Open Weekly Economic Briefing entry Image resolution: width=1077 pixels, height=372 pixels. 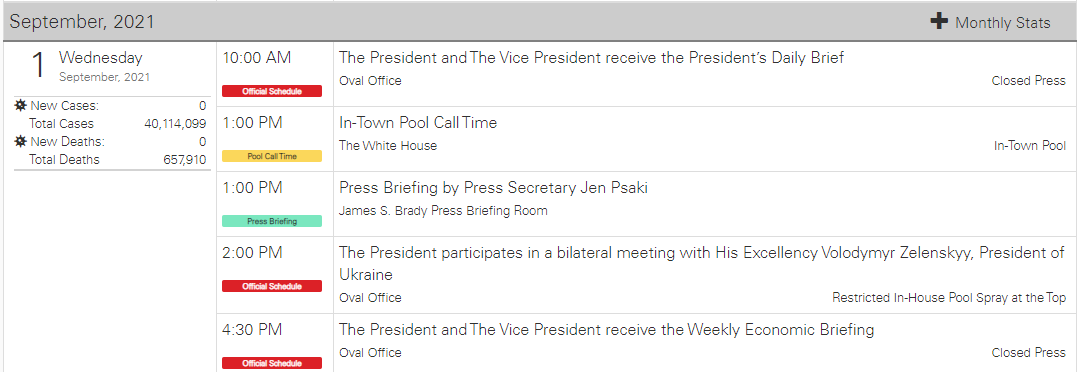pos(606,330)
